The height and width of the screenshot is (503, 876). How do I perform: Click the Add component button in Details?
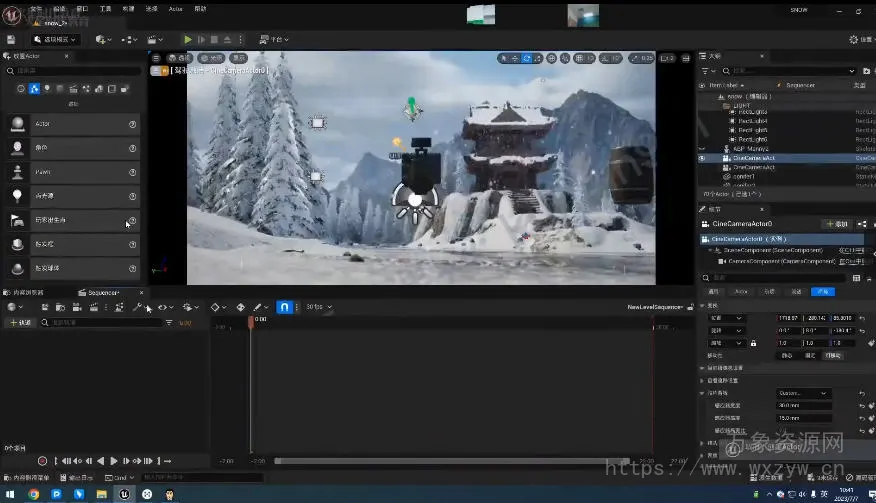tap(836, 224)
